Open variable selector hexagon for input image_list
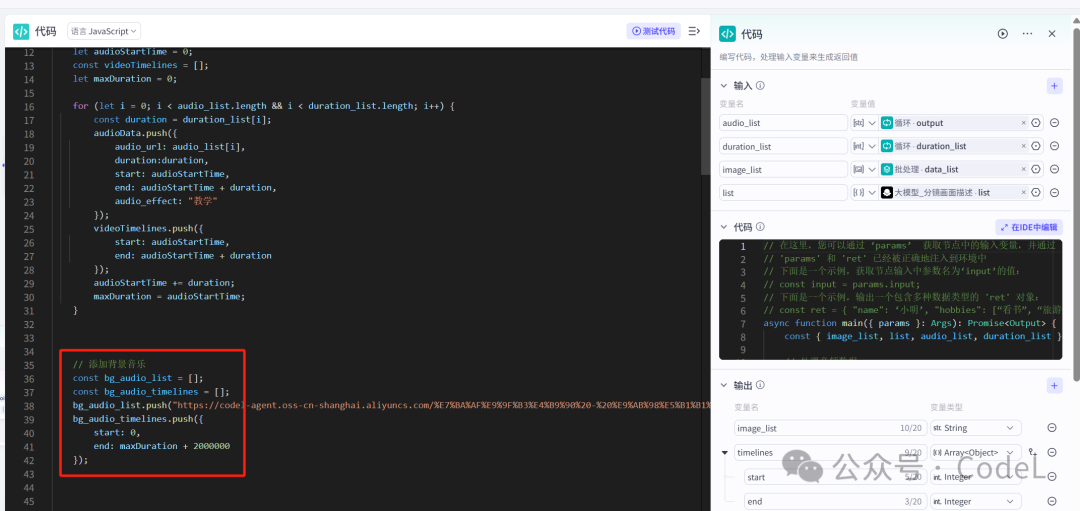Viewport: 1080px width, 511px height. [x=1036, y=170]
